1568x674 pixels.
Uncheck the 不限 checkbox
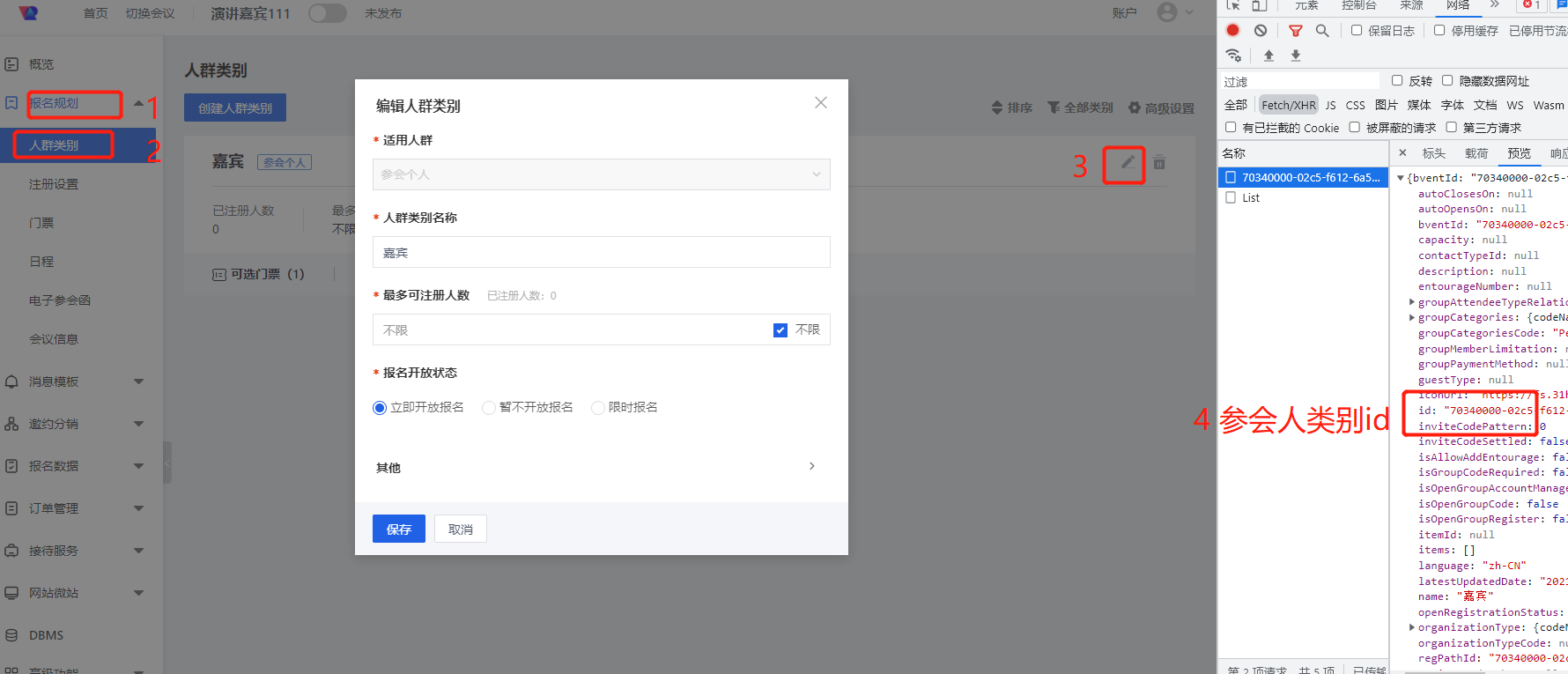click(780, 330)
